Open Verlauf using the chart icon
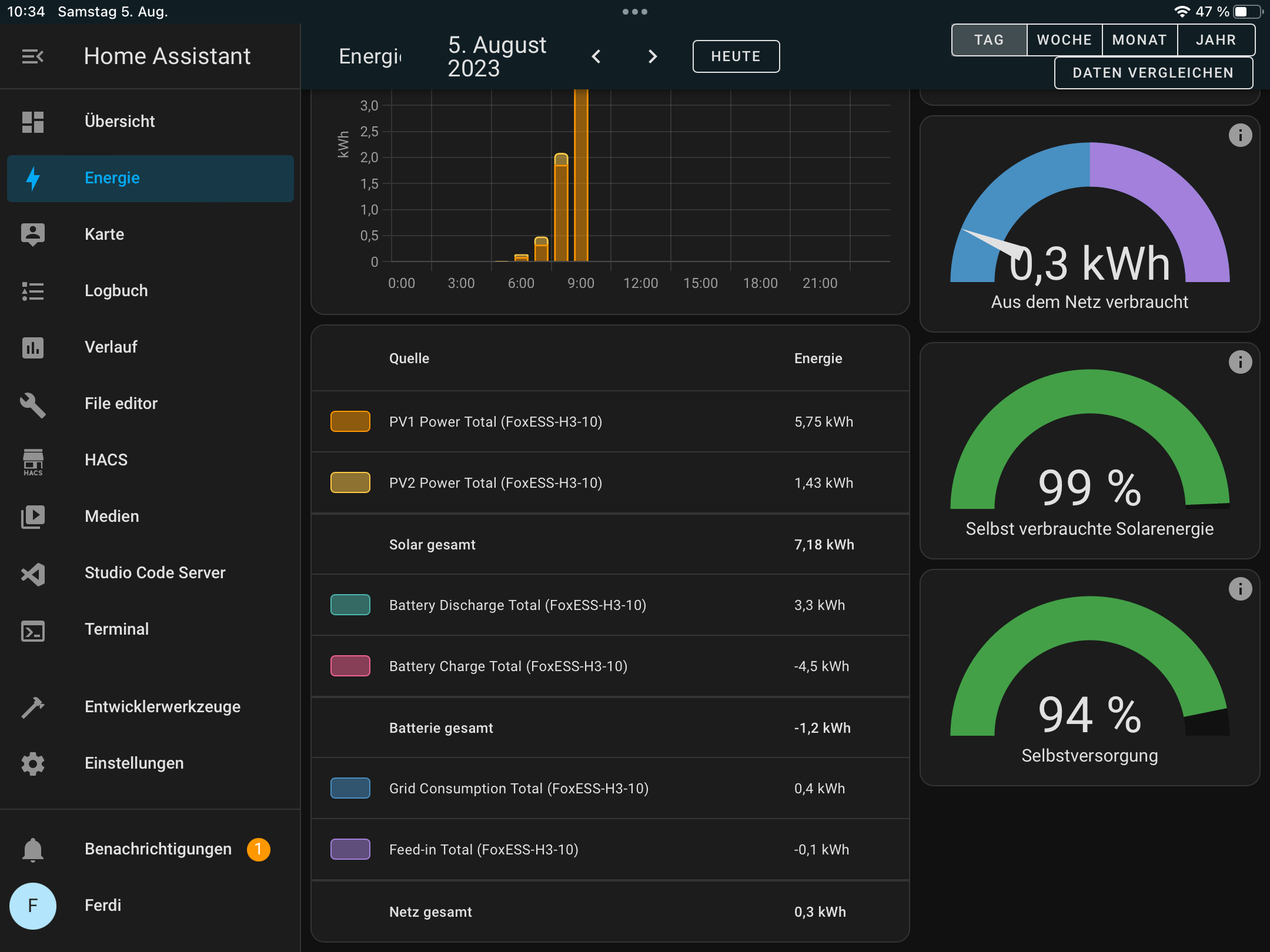The width and height of the screenshot is (1270, 952). pos(33,347)
